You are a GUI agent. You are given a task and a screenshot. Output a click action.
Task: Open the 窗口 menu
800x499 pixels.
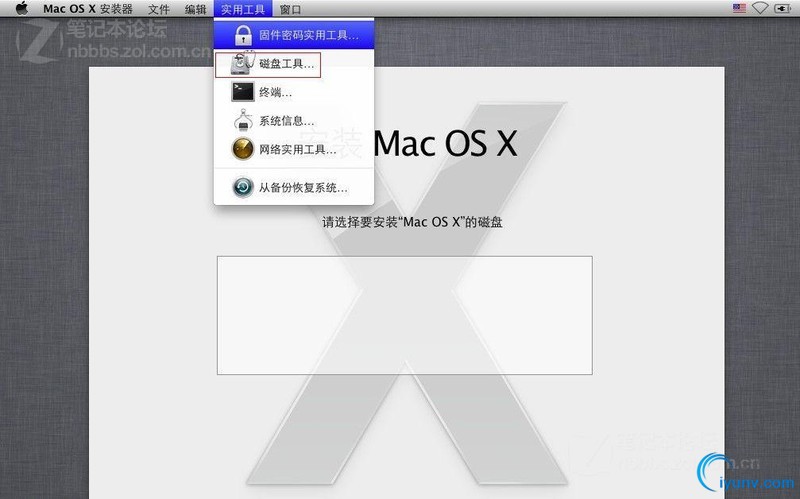pyautogui.click(x=290, y=9)
